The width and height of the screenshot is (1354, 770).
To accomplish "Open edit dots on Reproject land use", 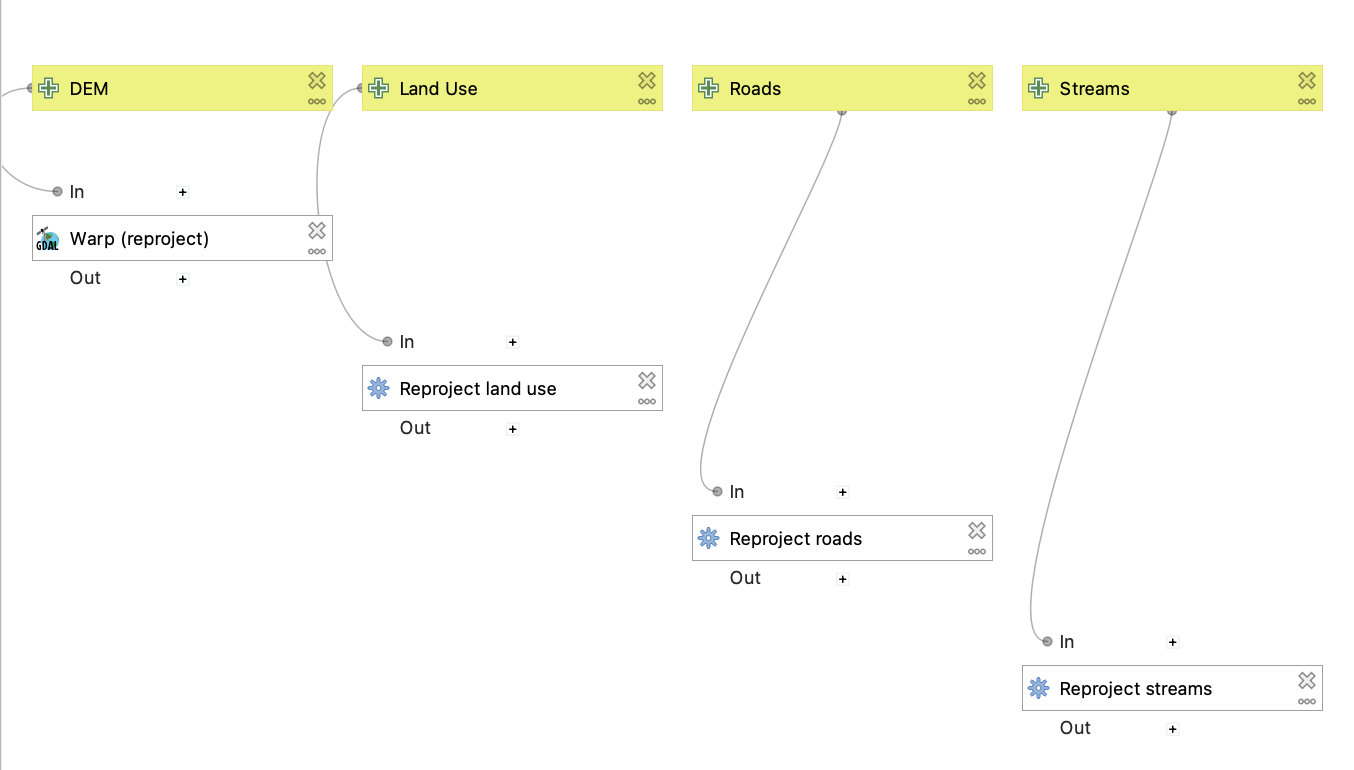I will [647, 401].
